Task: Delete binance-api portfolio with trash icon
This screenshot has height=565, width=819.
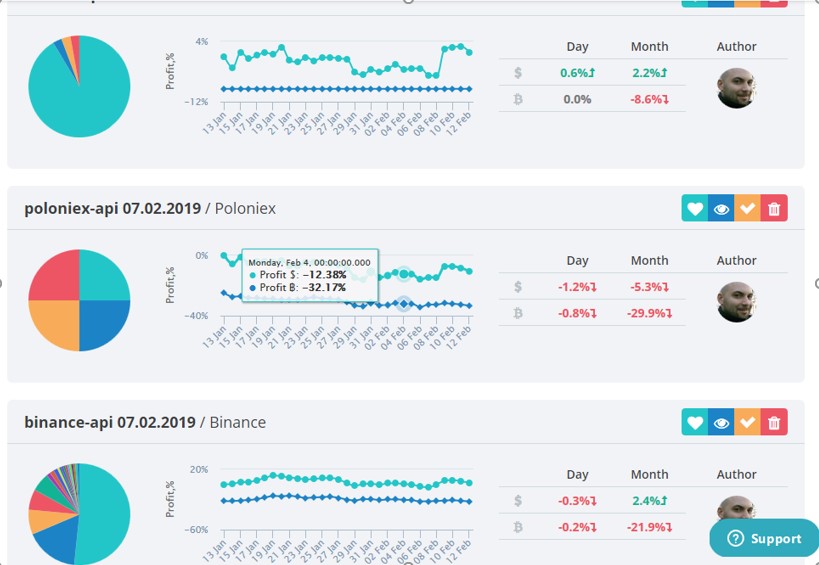Action: (x=774, y=422)
